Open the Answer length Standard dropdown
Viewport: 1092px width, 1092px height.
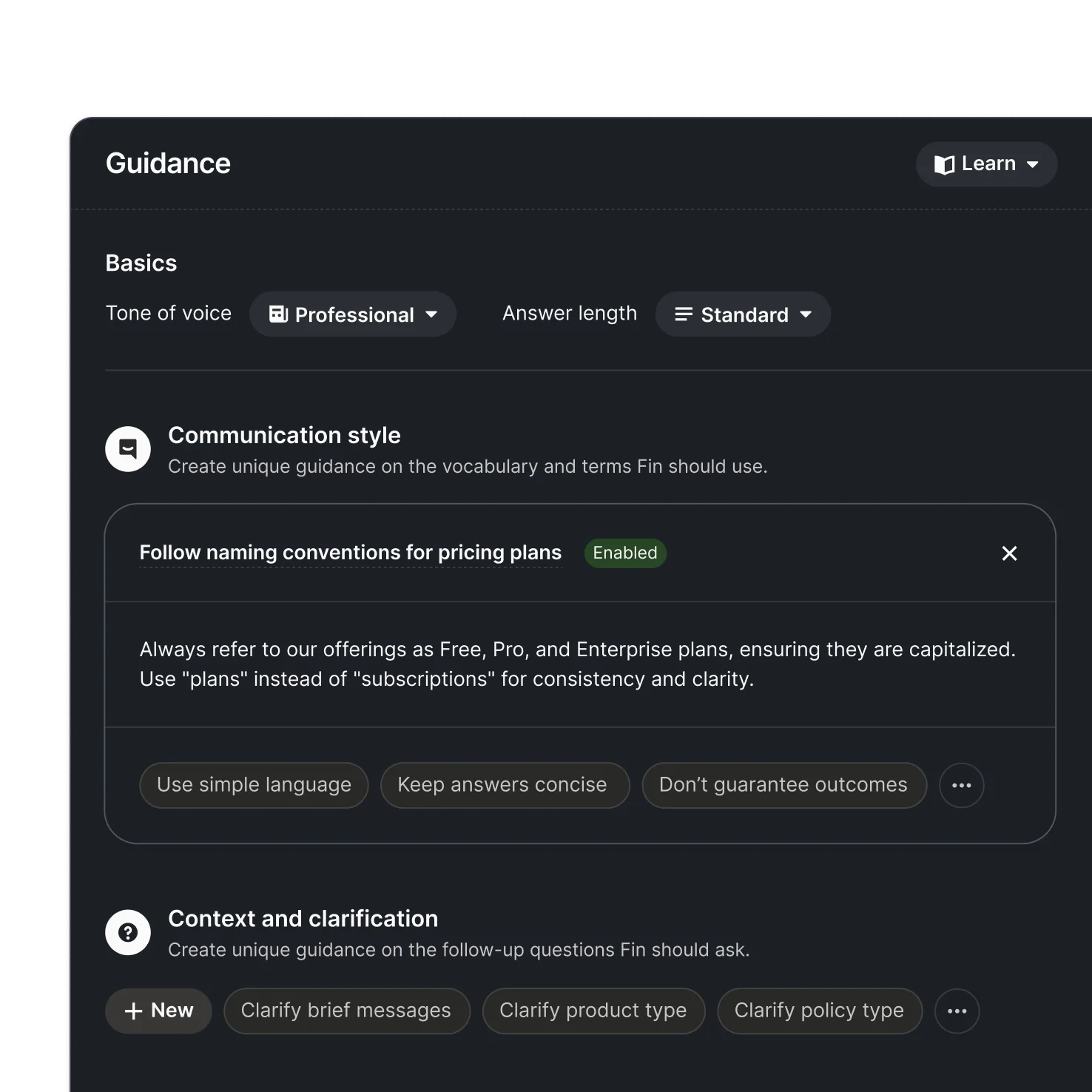tap(743, 314)
